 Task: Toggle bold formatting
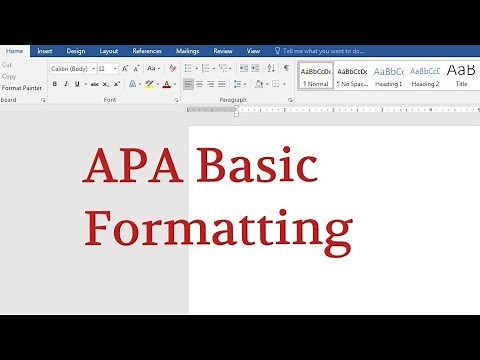(55, 84)
